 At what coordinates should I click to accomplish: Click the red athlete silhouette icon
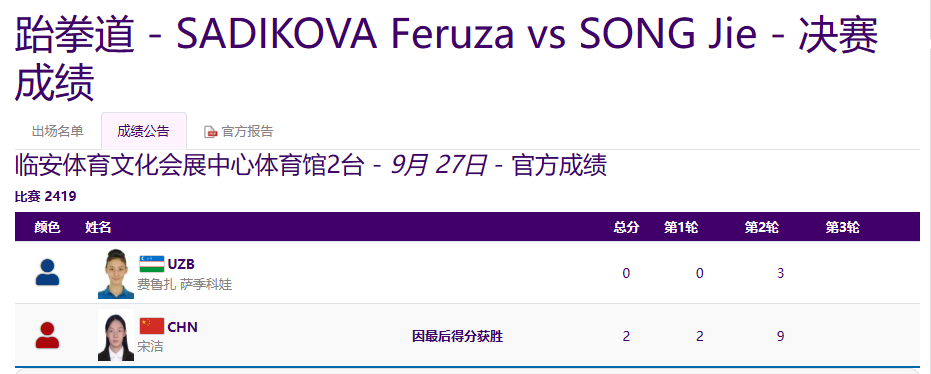48,335
